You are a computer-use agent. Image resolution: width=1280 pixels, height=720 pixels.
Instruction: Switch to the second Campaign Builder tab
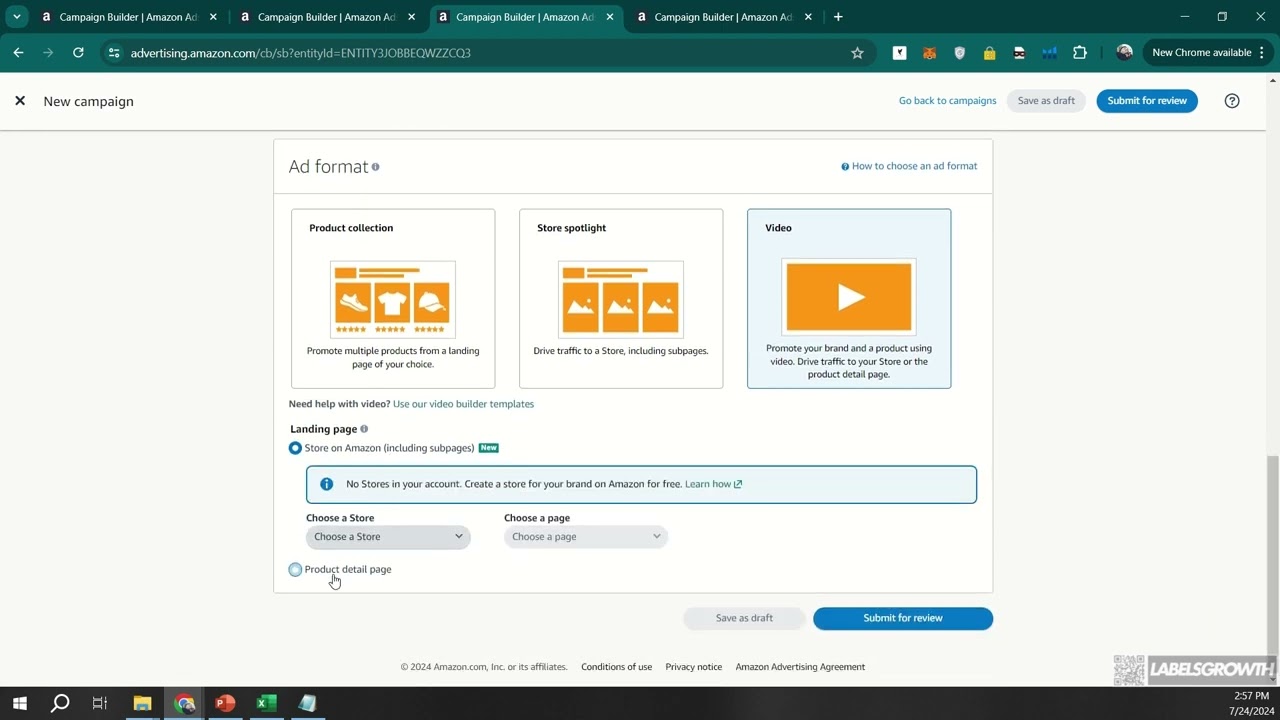(328, 17)
